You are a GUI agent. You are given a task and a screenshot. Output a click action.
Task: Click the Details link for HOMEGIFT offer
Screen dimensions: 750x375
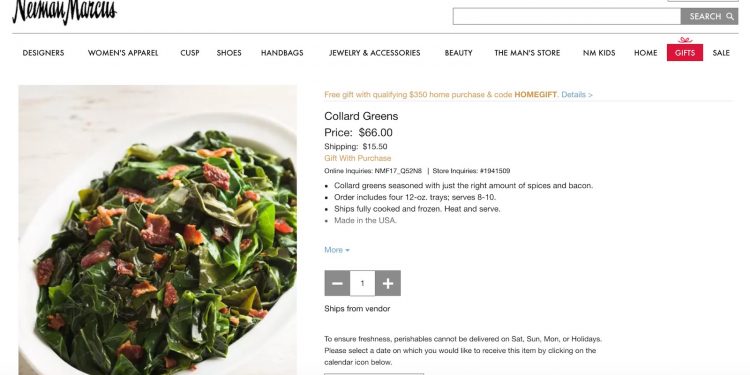point(577,95)
